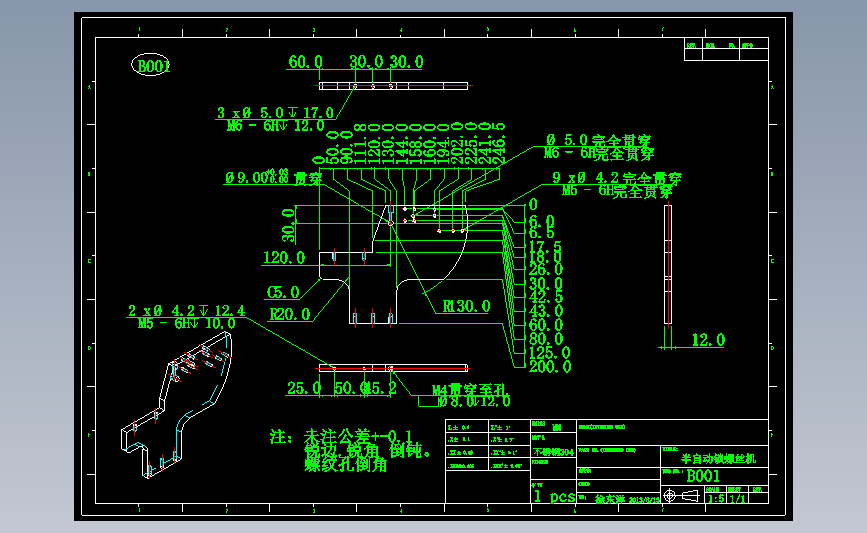Select the '半自动锁螺丝机' title text
867x533 pixels.
coord(718,459)
